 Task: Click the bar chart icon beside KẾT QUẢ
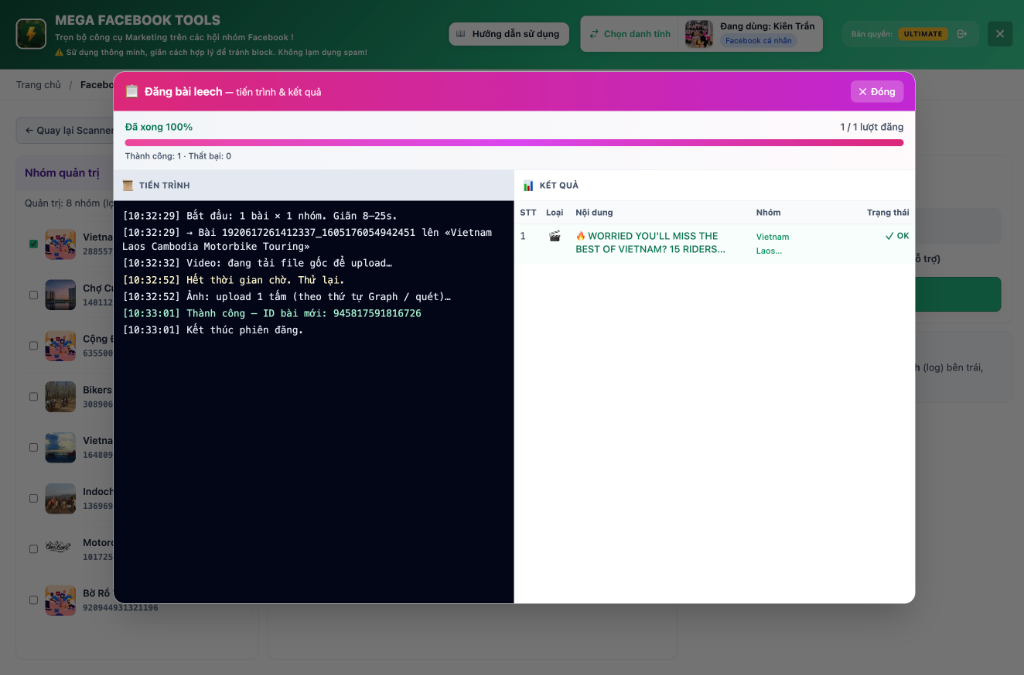point(528,185)
